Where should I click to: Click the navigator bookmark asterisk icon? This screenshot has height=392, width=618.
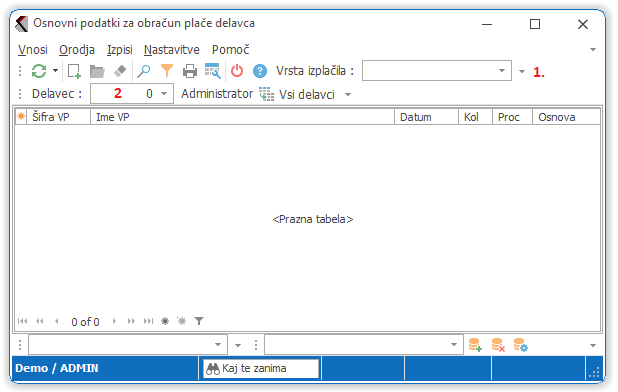[x=165, y=321]
